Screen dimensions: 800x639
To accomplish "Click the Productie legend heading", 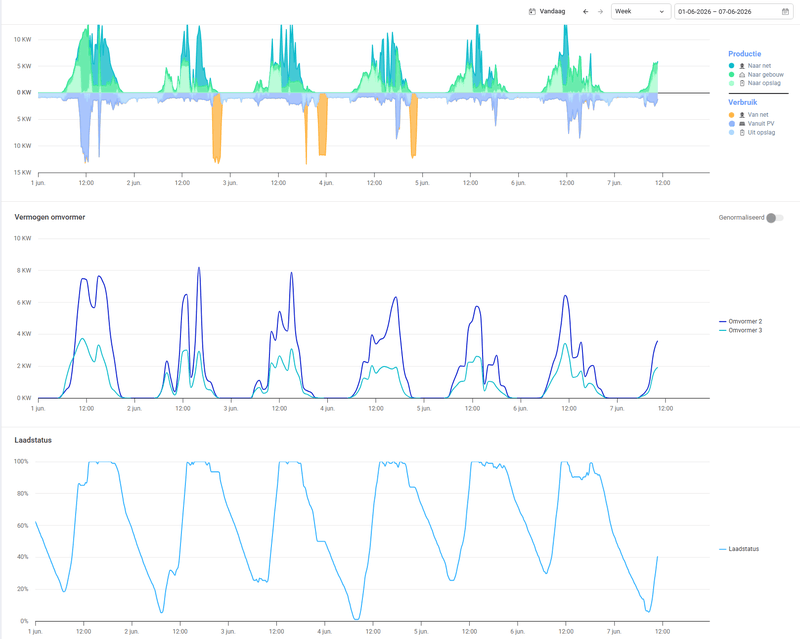I will coord(744,54).
